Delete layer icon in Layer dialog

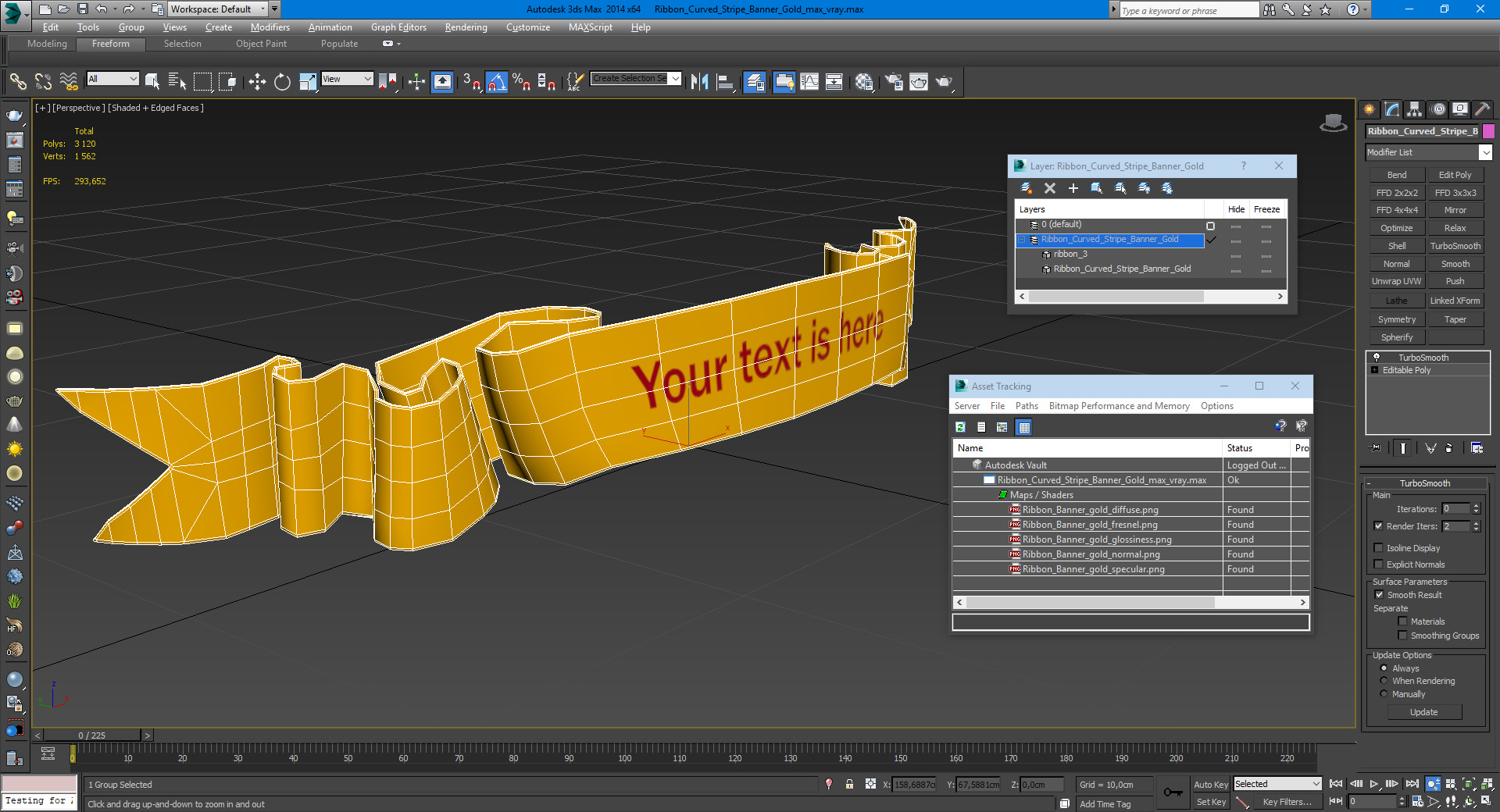tap(1050, 188)
